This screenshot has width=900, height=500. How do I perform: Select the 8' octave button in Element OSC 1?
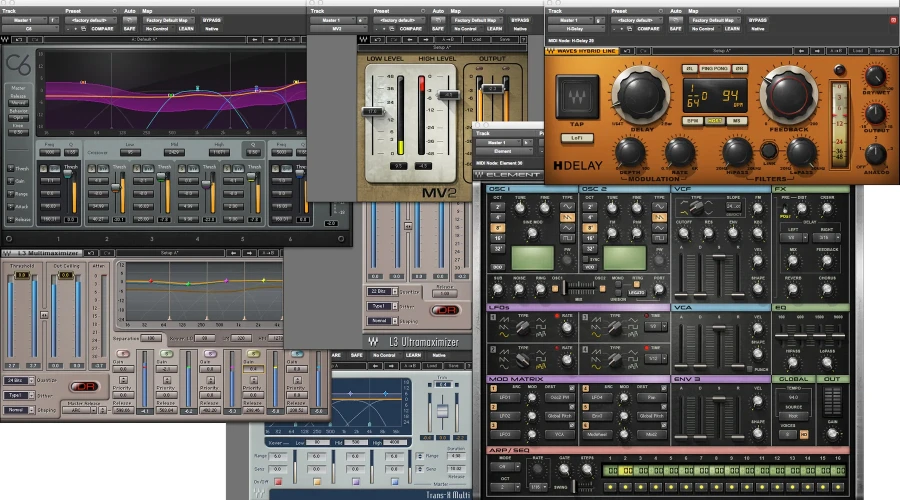click(498, 228)
